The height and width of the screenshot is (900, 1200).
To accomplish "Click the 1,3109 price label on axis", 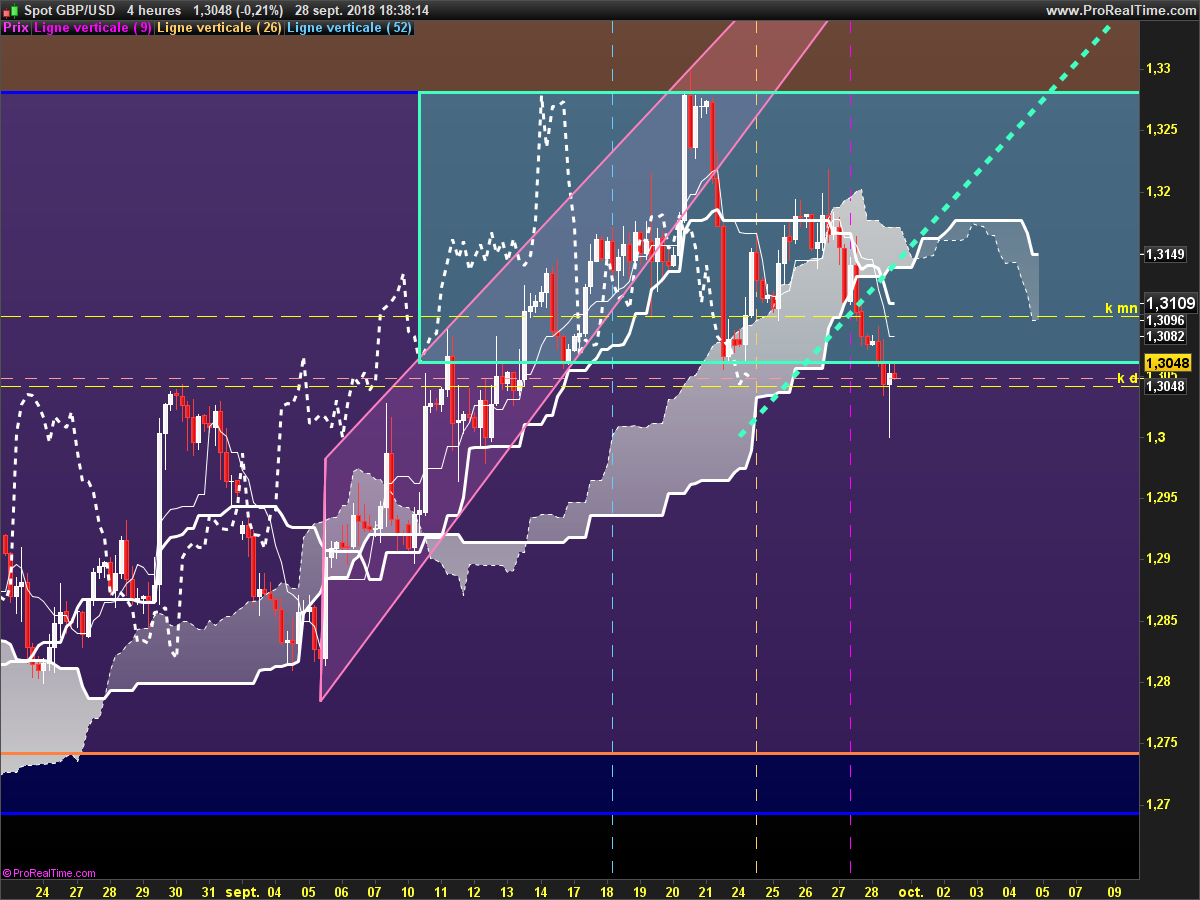I will (x=1171, y=303).
